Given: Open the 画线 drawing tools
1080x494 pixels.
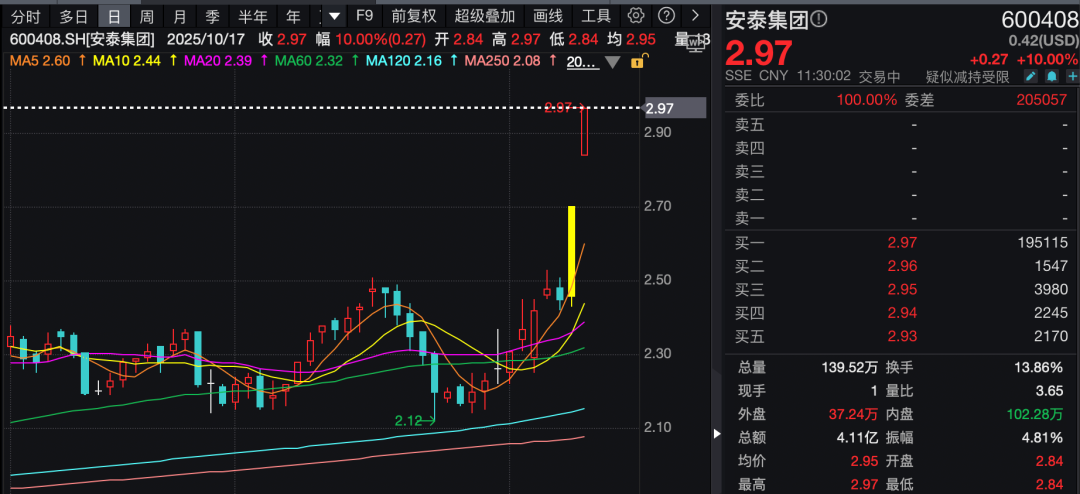Looking at the screenshot, I should click(548, 16).
